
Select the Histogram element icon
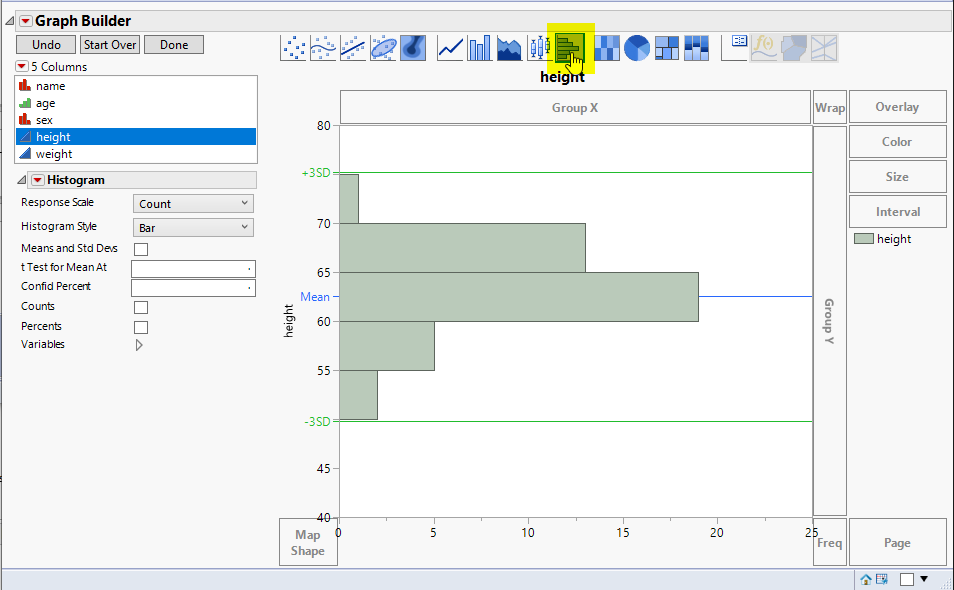[x=569, y=47]
